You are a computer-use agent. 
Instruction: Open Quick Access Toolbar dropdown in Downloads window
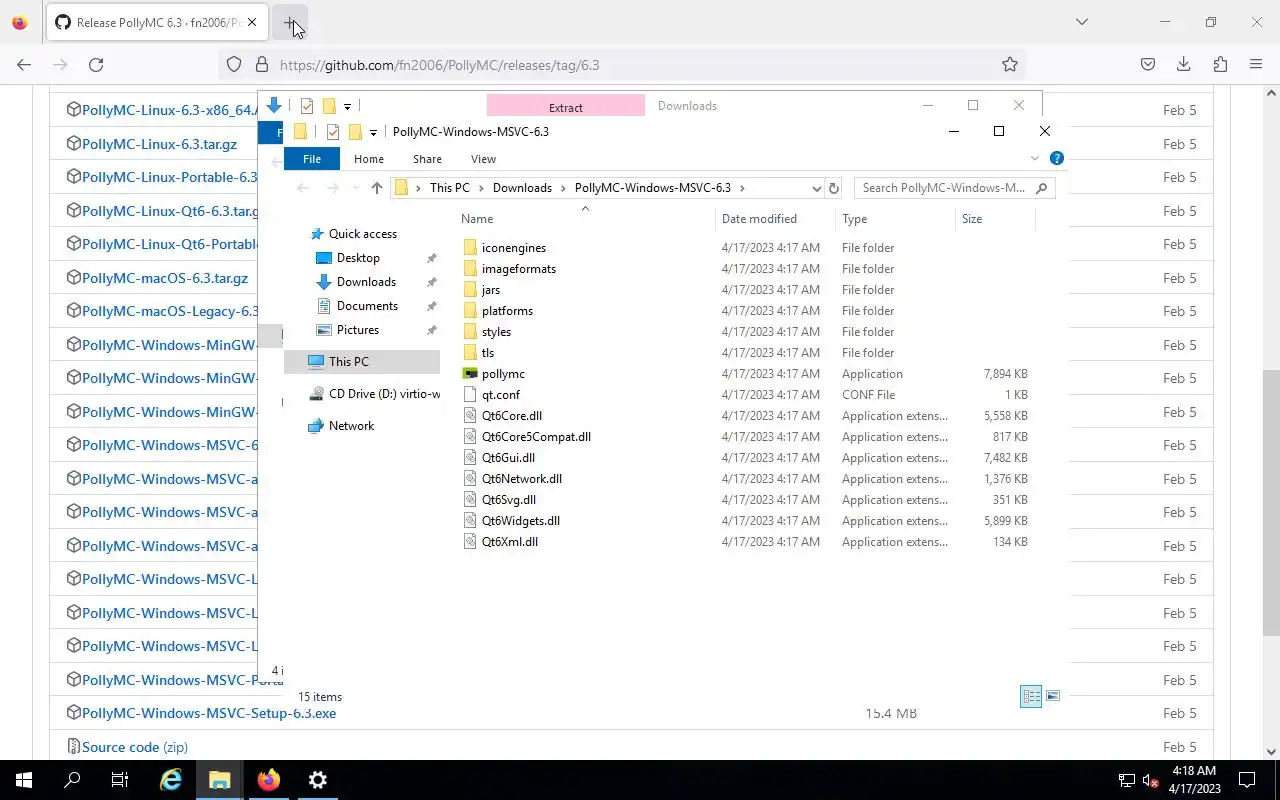click(347, 106)
